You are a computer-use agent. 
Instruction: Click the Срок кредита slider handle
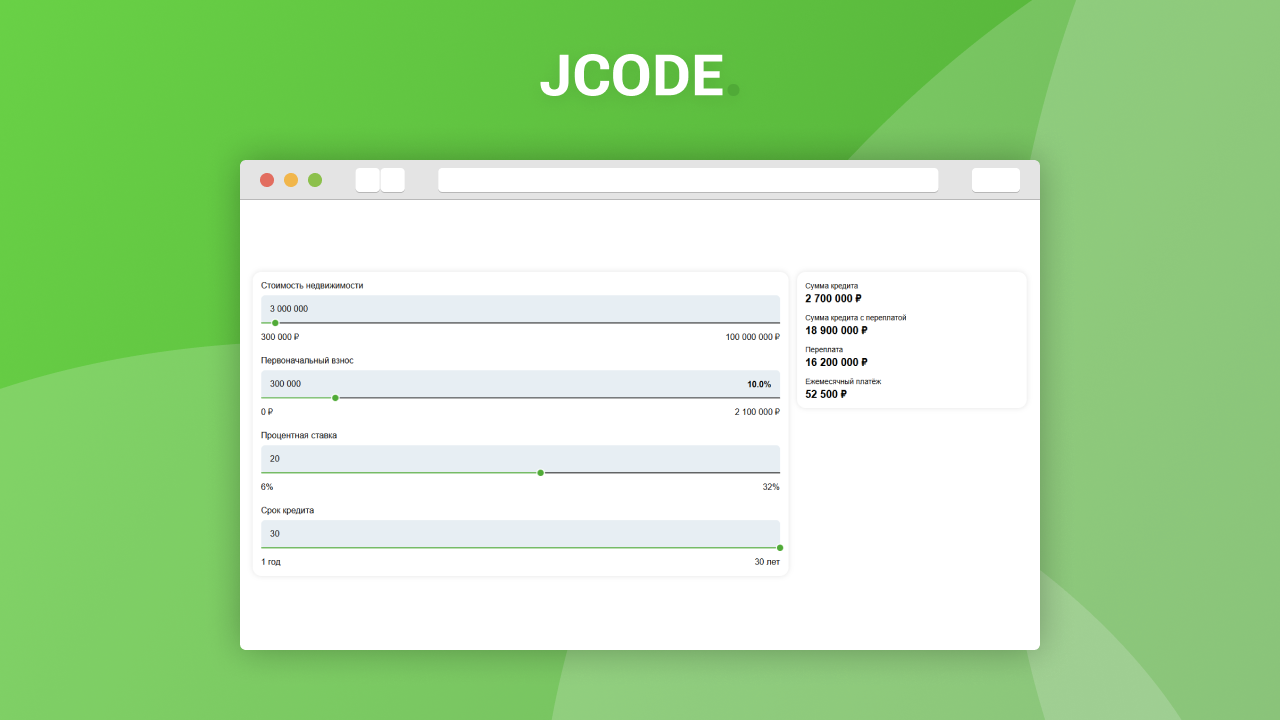click(780, 548)
